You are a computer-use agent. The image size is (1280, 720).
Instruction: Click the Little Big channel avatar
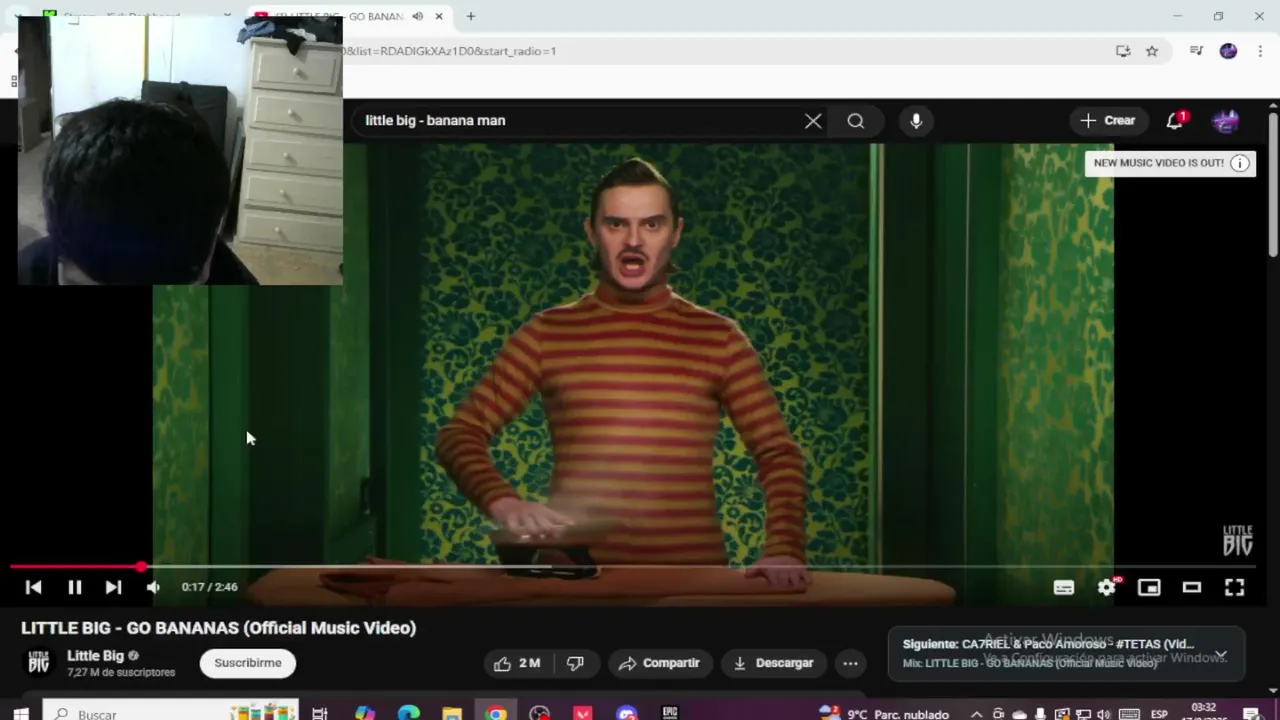38,662
